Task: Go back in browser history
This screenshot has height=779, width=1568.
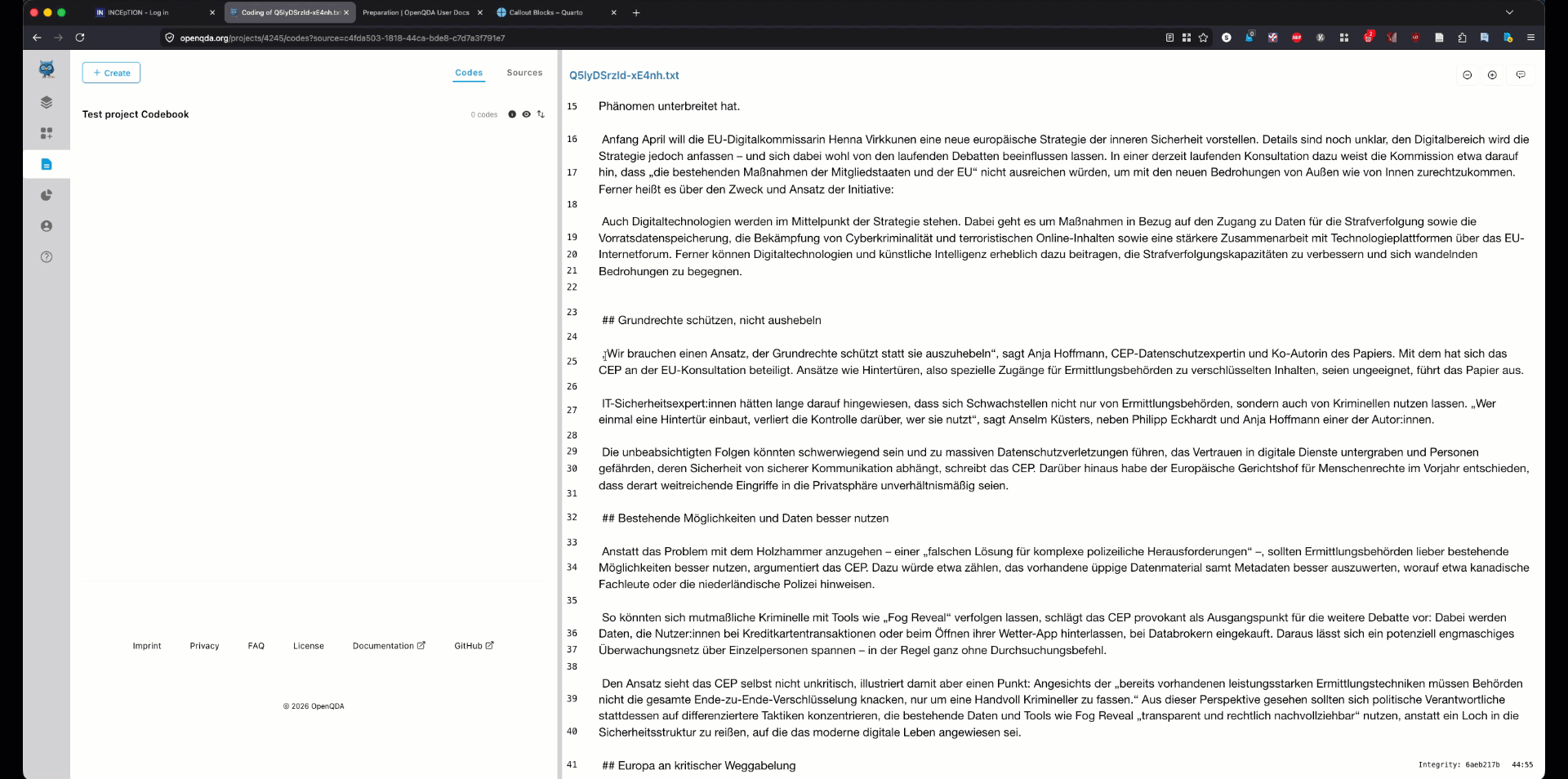Action: pos(37,38)
